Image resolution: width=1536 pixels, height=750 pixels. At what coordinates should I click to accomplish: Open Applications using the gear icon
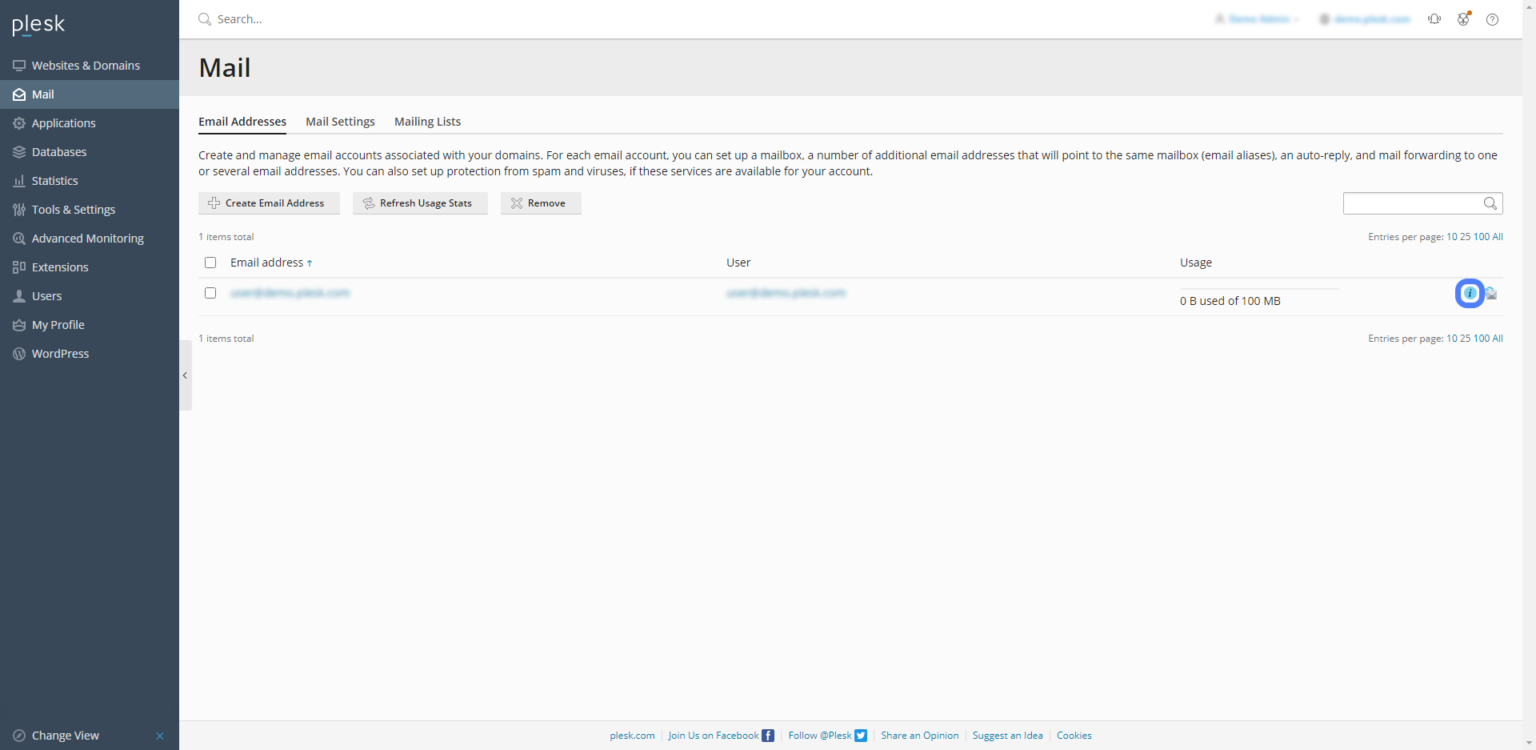19,124
